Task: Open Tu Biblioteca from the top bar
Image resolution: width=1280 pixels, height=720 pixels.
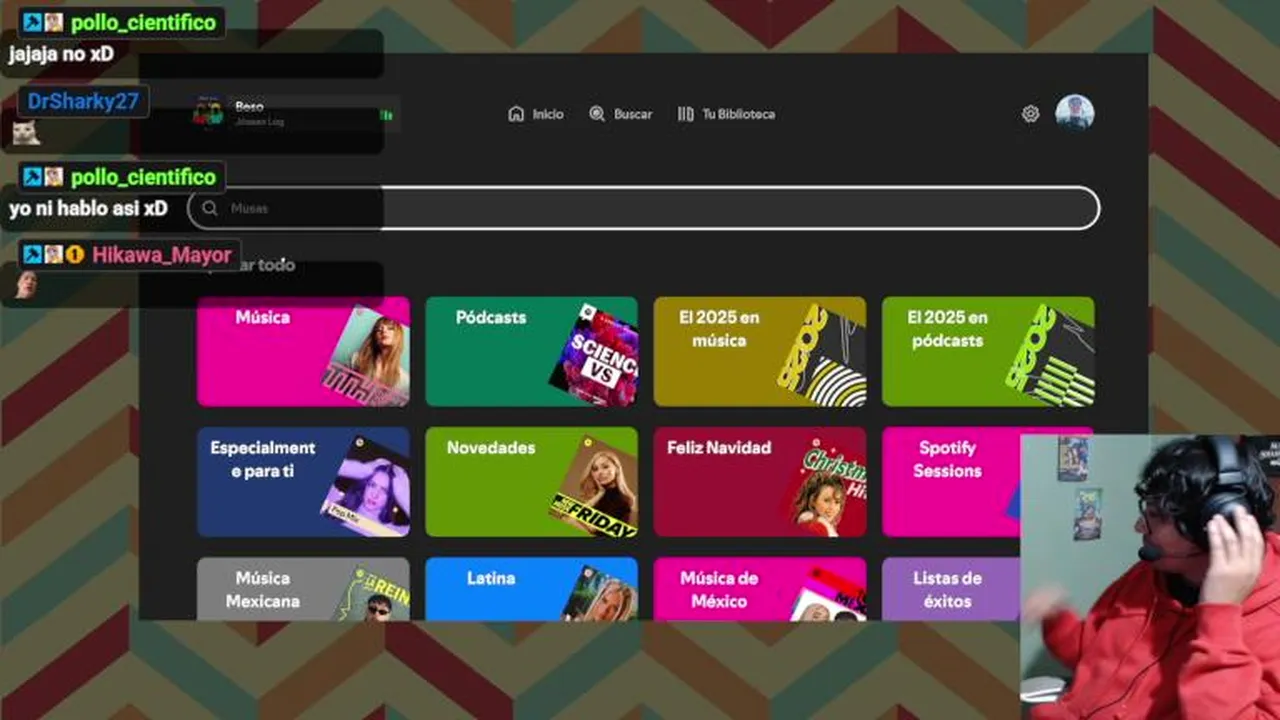Action: [x=726, y=114]
